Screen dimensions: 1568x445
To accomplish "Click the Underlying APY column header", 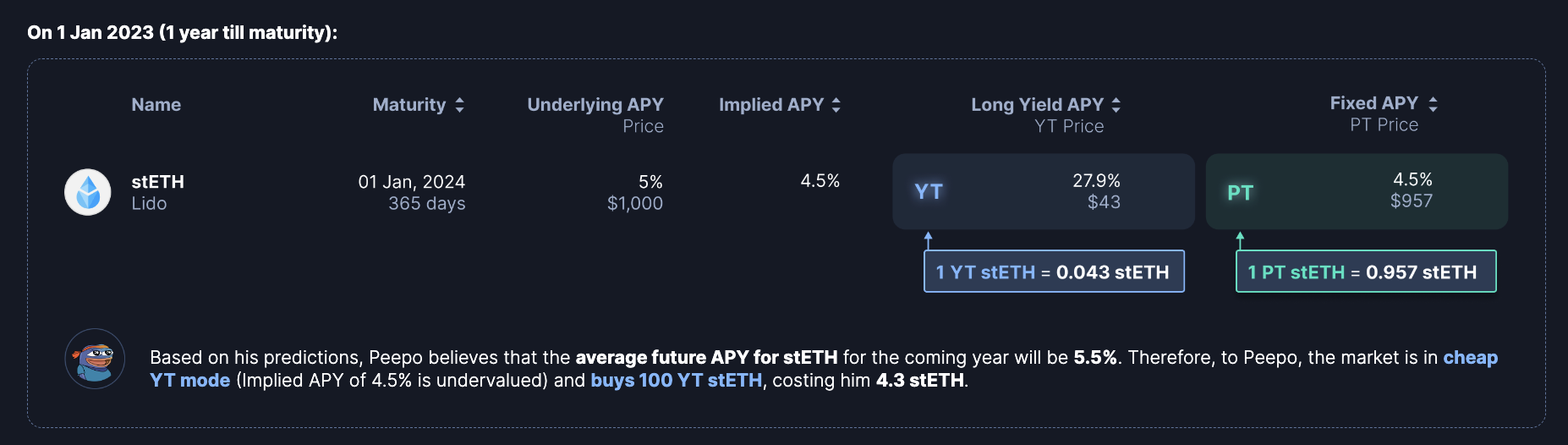I will pyautogui.click(x=595, y=105).
